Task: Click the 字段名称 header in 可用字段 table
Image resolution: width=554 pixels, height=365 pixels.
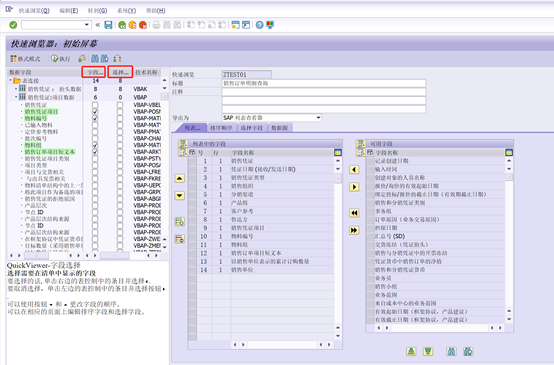Action: (440, 153)
